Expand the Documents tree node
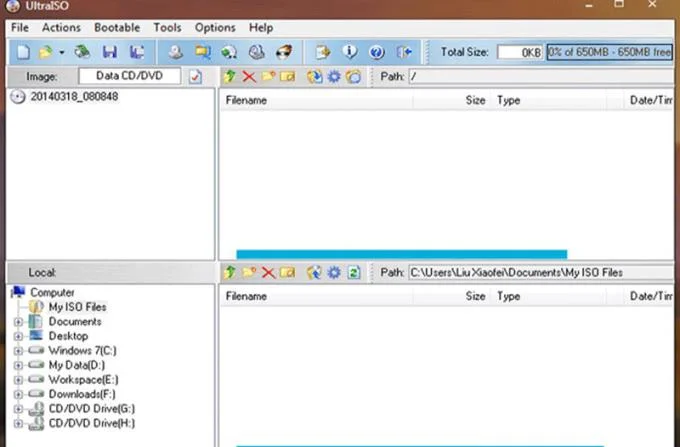This screenshot has width=680, height=447. coord(18,322)
